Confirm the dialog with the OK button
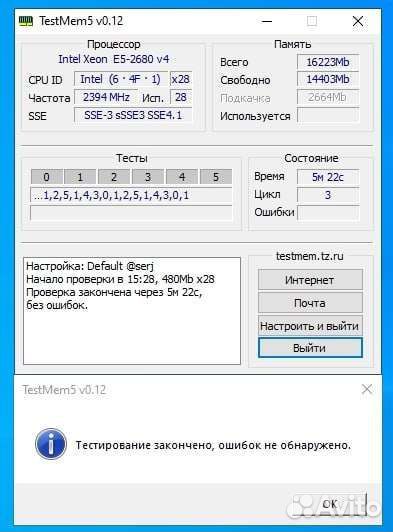Image resolution: width=393 pixels, height=532 pixels. point(329,504)
